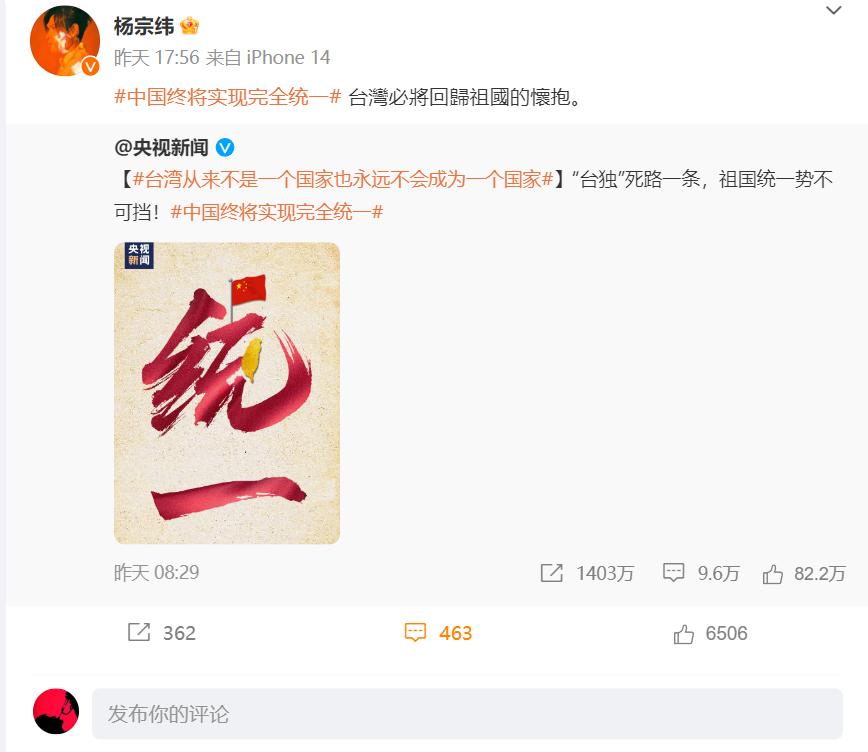Click the repost icon showing 362
868x752 pixels.
tap(161, 632)
